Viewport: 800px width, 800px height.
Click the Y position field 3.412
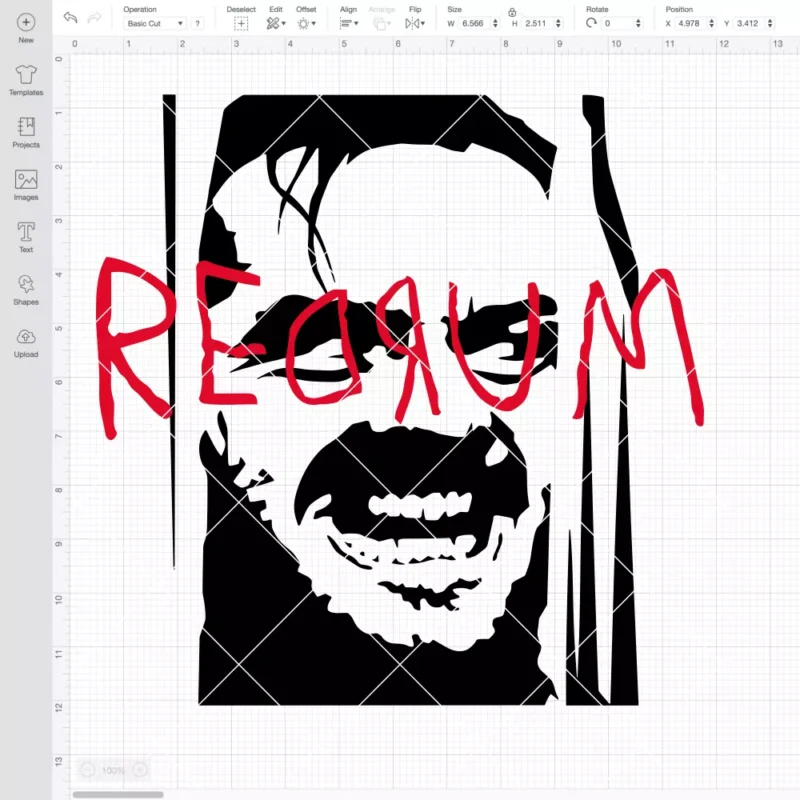pos(749,23)
